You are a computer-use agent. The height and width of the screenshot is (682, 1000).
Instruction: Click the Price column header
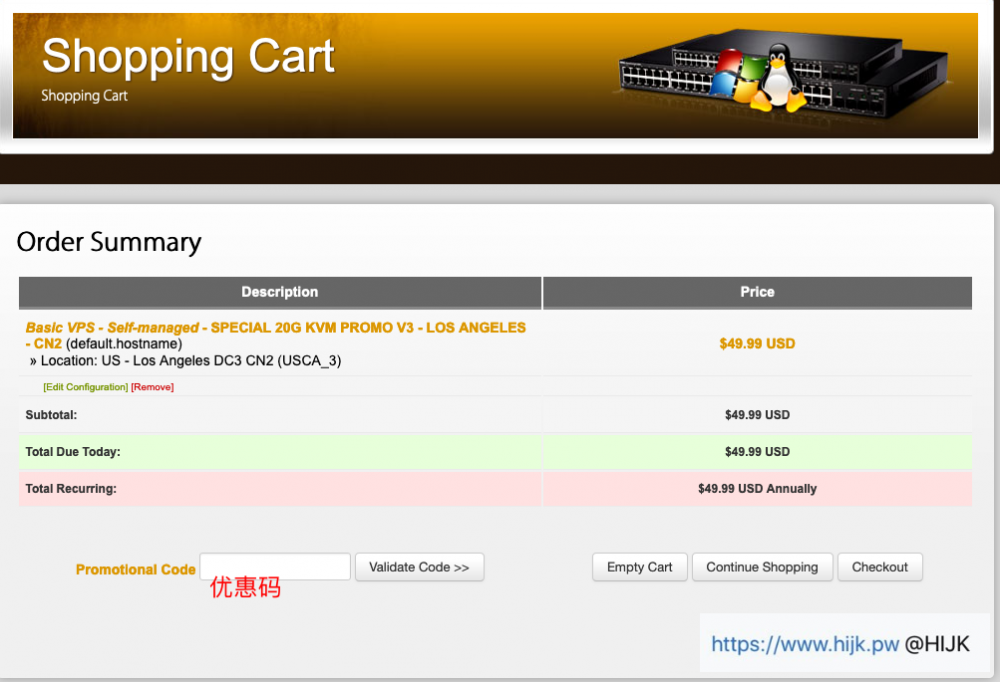point(757,292)
